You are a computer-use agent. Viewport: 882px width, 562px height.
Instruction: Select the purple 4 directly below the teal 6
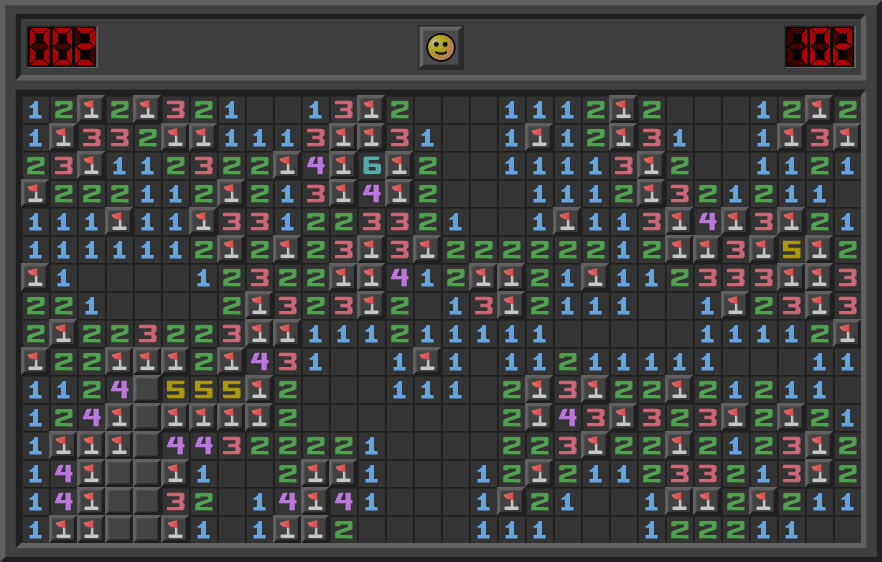click(372, 193)
